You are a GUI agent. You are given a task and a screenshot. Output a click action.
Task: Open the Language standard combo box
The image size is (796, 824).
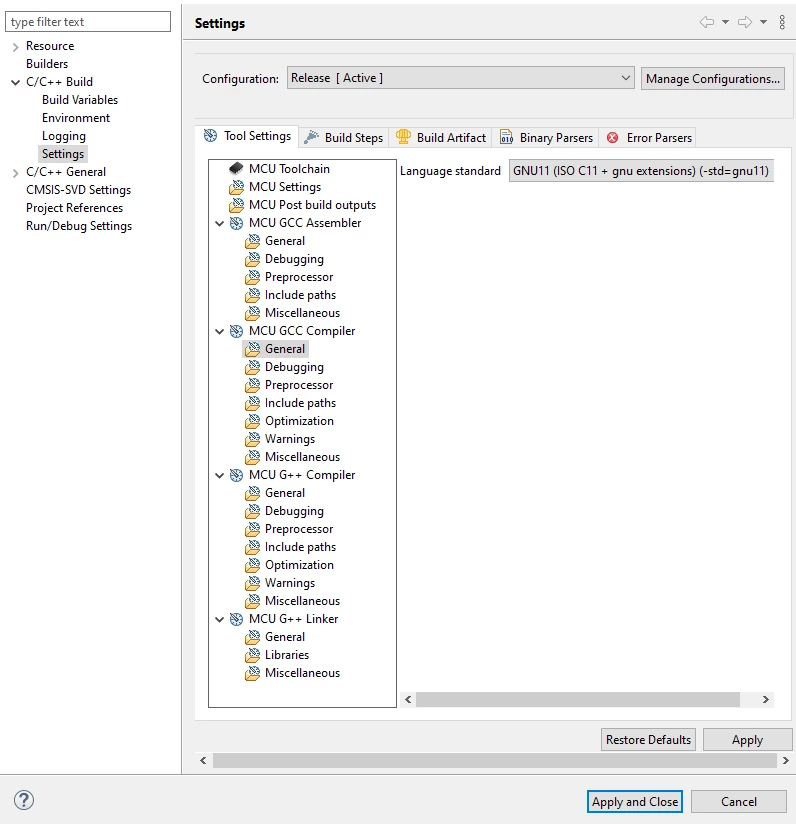(x=641, y=171)
